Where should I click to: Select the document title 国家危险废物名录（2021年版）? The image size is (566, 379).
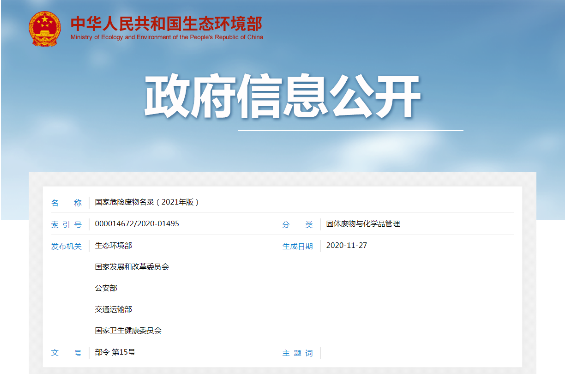point(147,202)
